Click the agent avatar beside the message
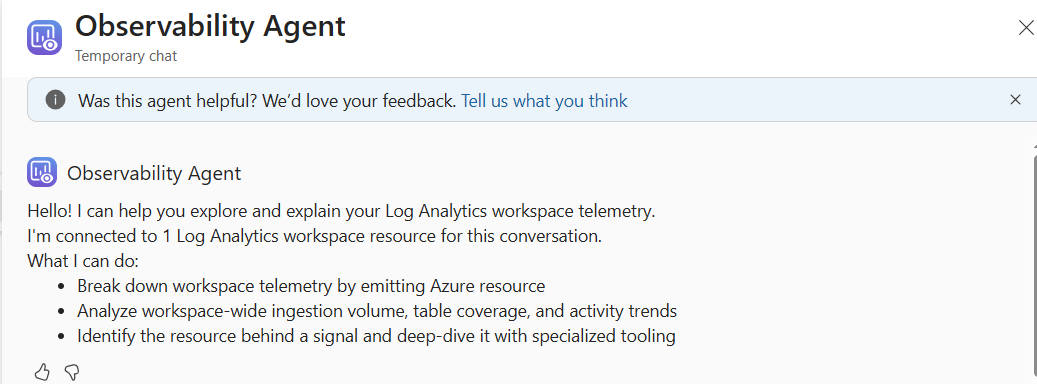Screen dimensions: 1037x384 tap(42, 173)
